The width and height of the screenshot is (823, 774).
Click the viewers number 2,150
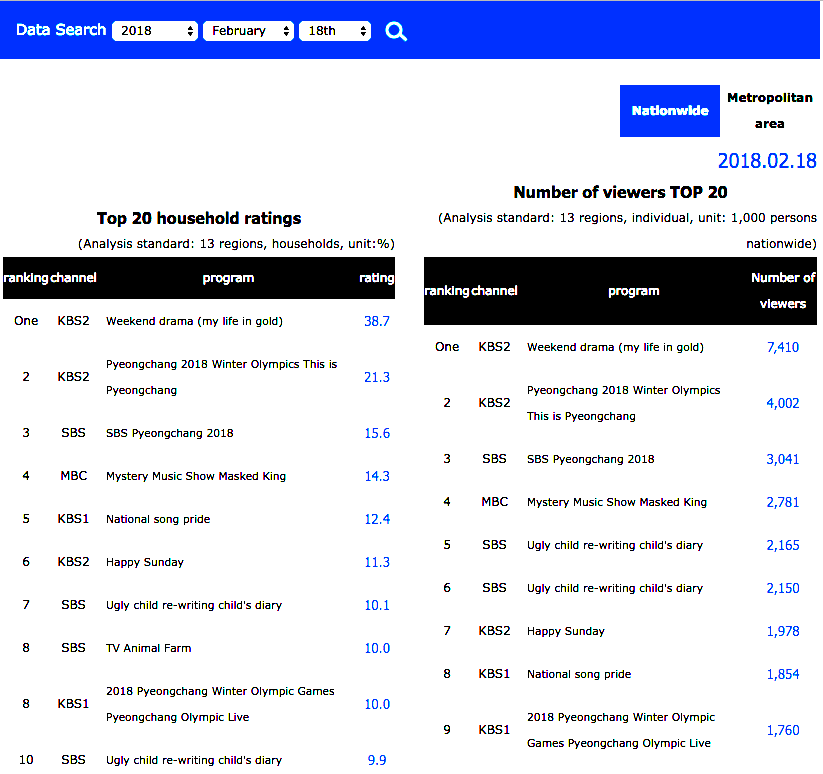(783, 589)
